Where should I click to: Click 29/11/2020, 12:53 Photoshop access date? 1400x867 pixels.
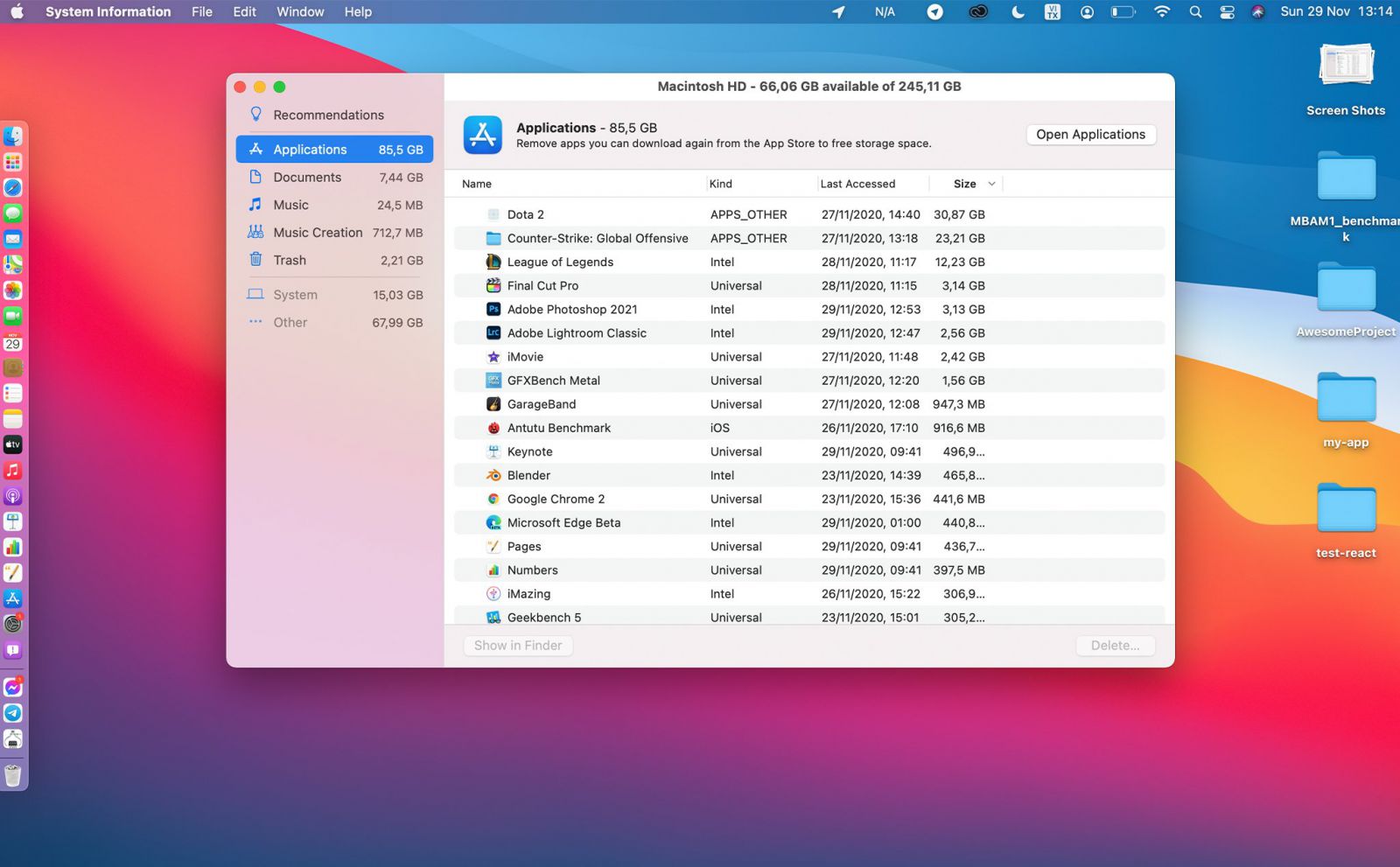[871, 309]
